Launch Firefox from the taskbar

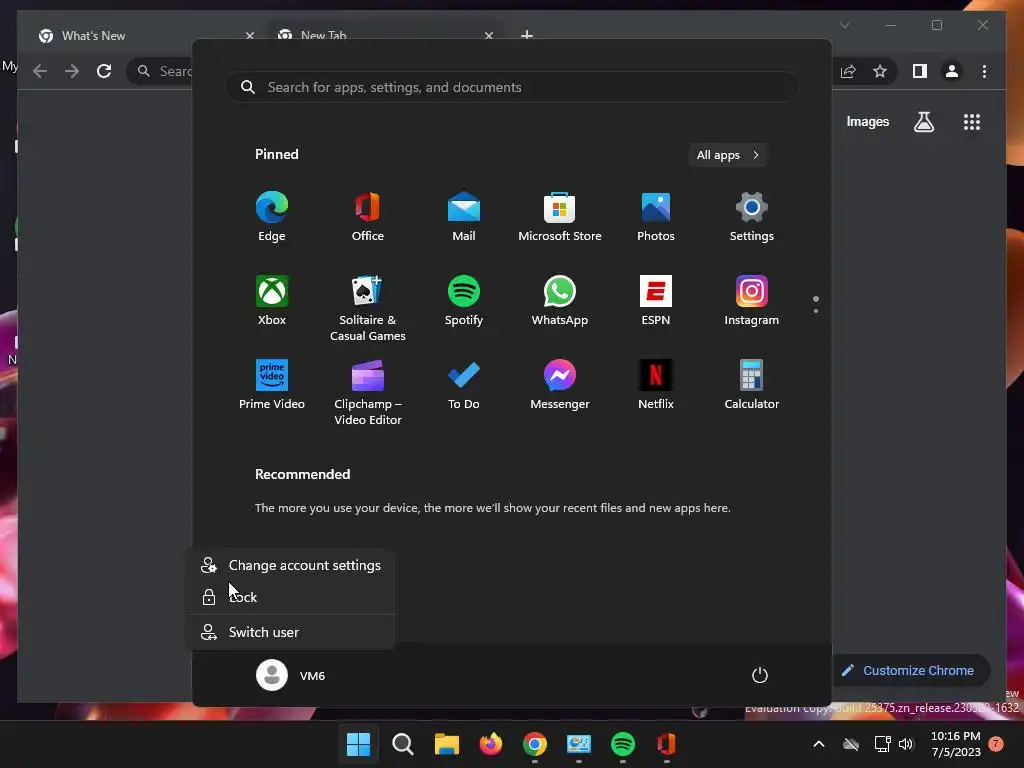pos(490,744)
